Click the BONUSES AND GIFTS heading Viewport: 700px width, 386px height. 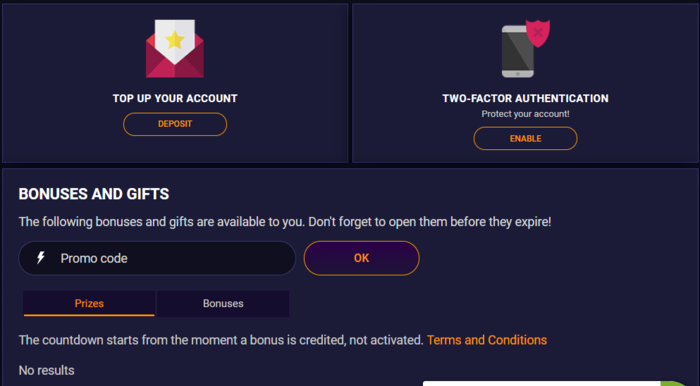[94, 194]
